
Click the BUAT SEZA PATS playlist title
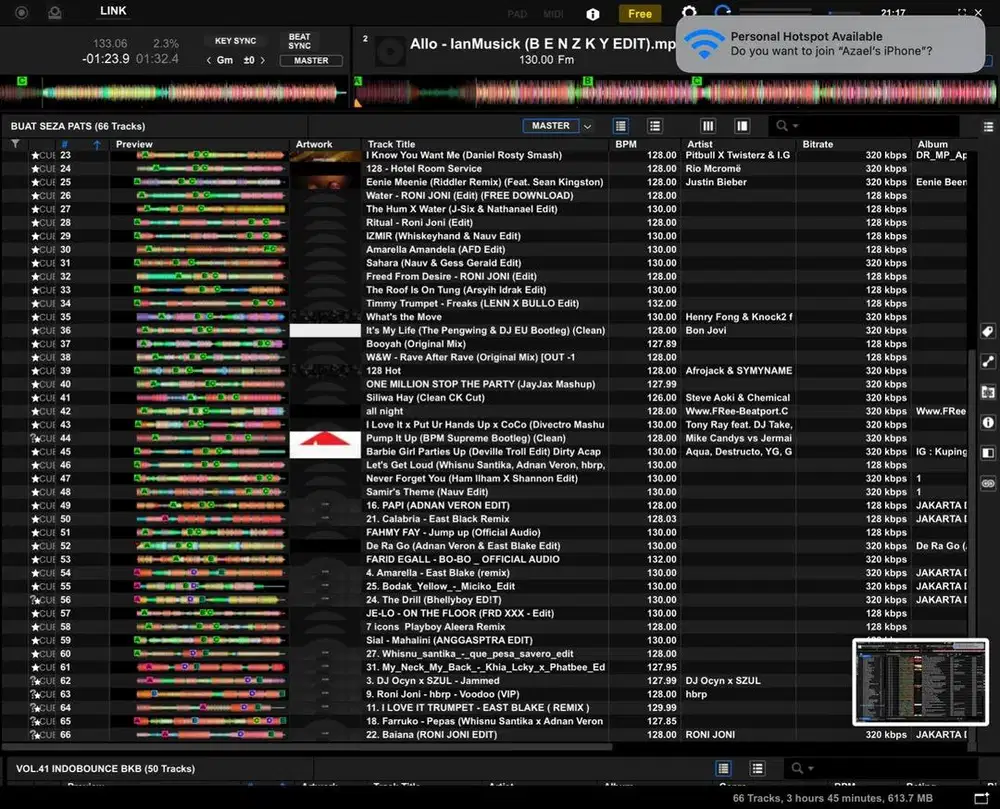coord(78,126)
